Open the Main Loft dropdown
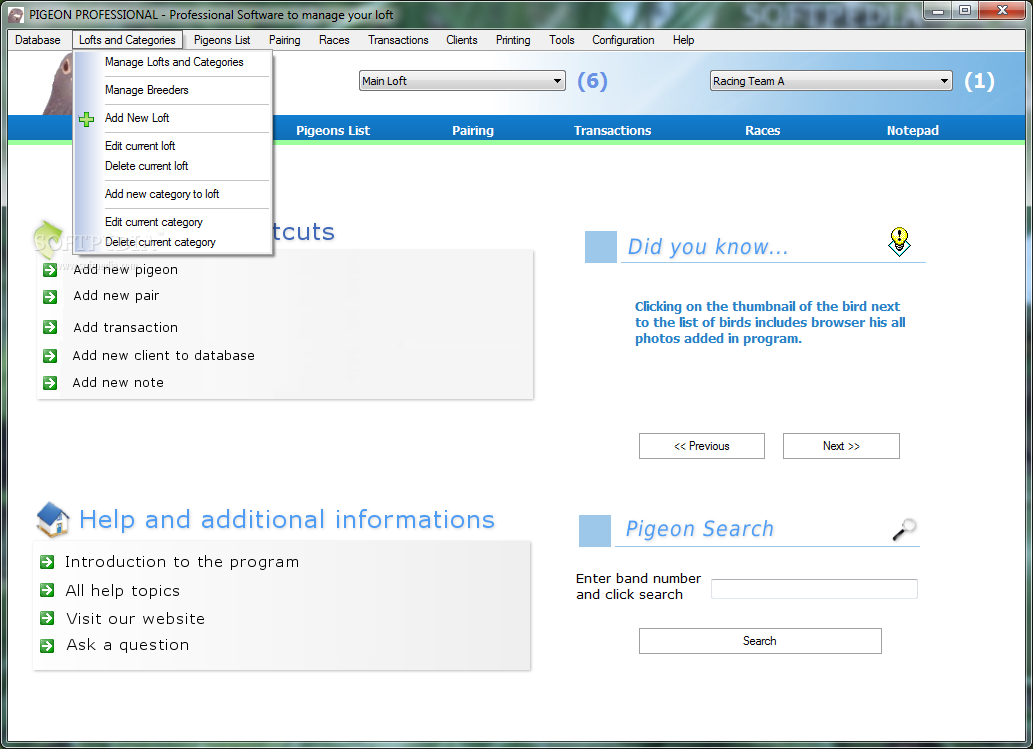 [x=462, y=81]
